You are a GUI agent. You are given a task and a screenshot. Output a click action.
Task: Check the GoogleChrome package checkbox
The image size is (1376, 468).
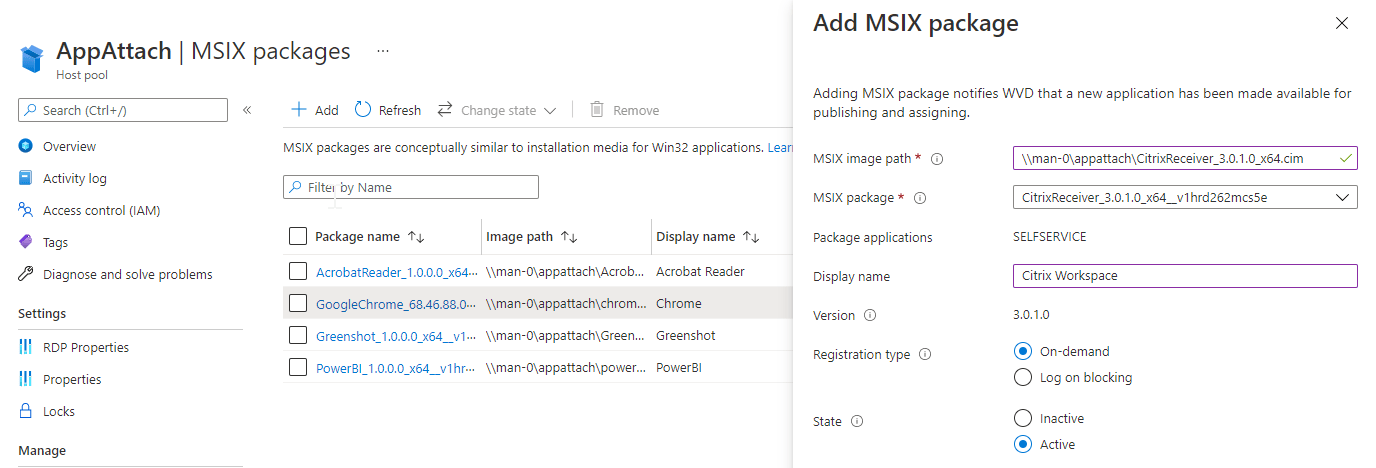coord(298,303)
